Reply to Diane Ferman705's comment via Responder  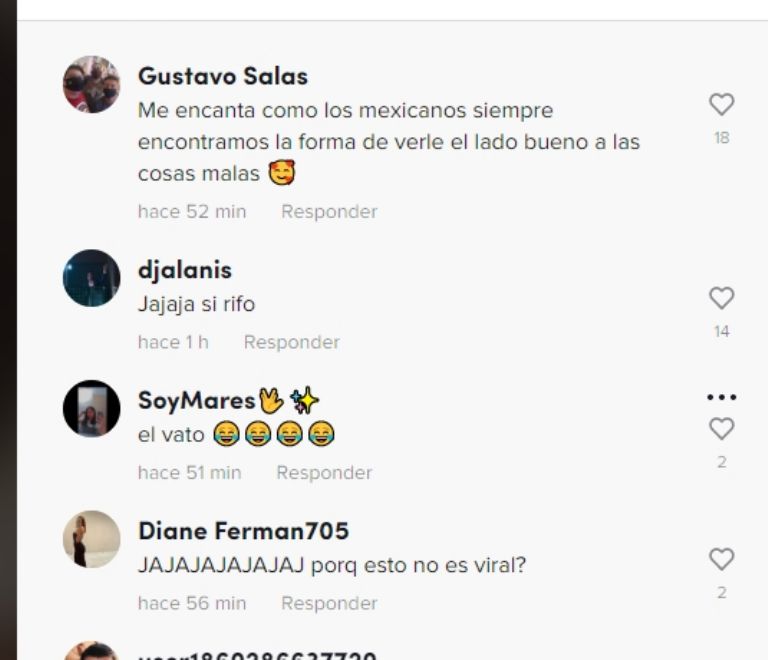329,603
